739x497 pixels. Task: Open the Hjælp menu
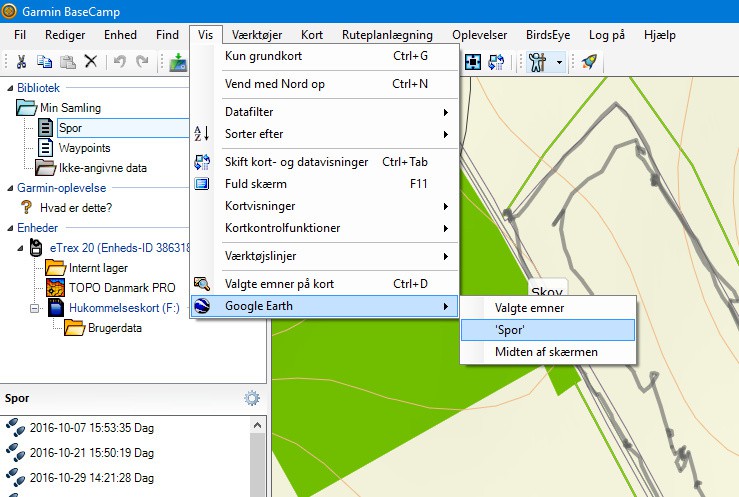660,35
